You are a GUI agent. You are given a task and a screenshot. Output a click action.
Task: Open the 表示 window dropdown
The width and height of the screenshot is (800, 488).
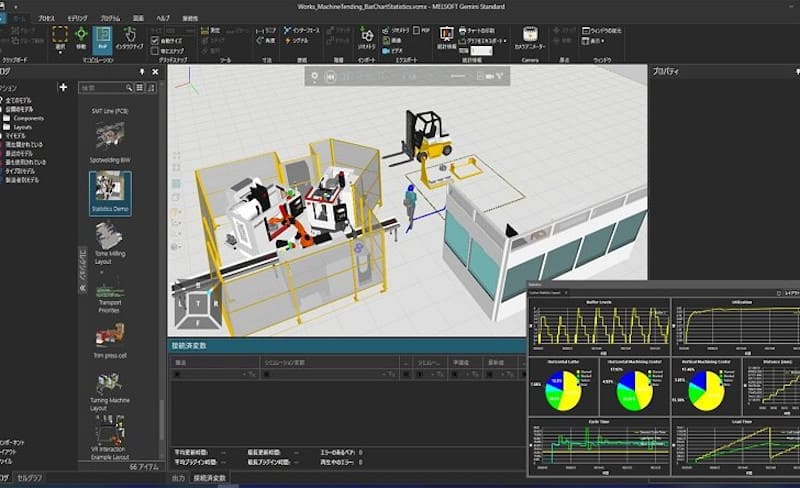(593, 41)
